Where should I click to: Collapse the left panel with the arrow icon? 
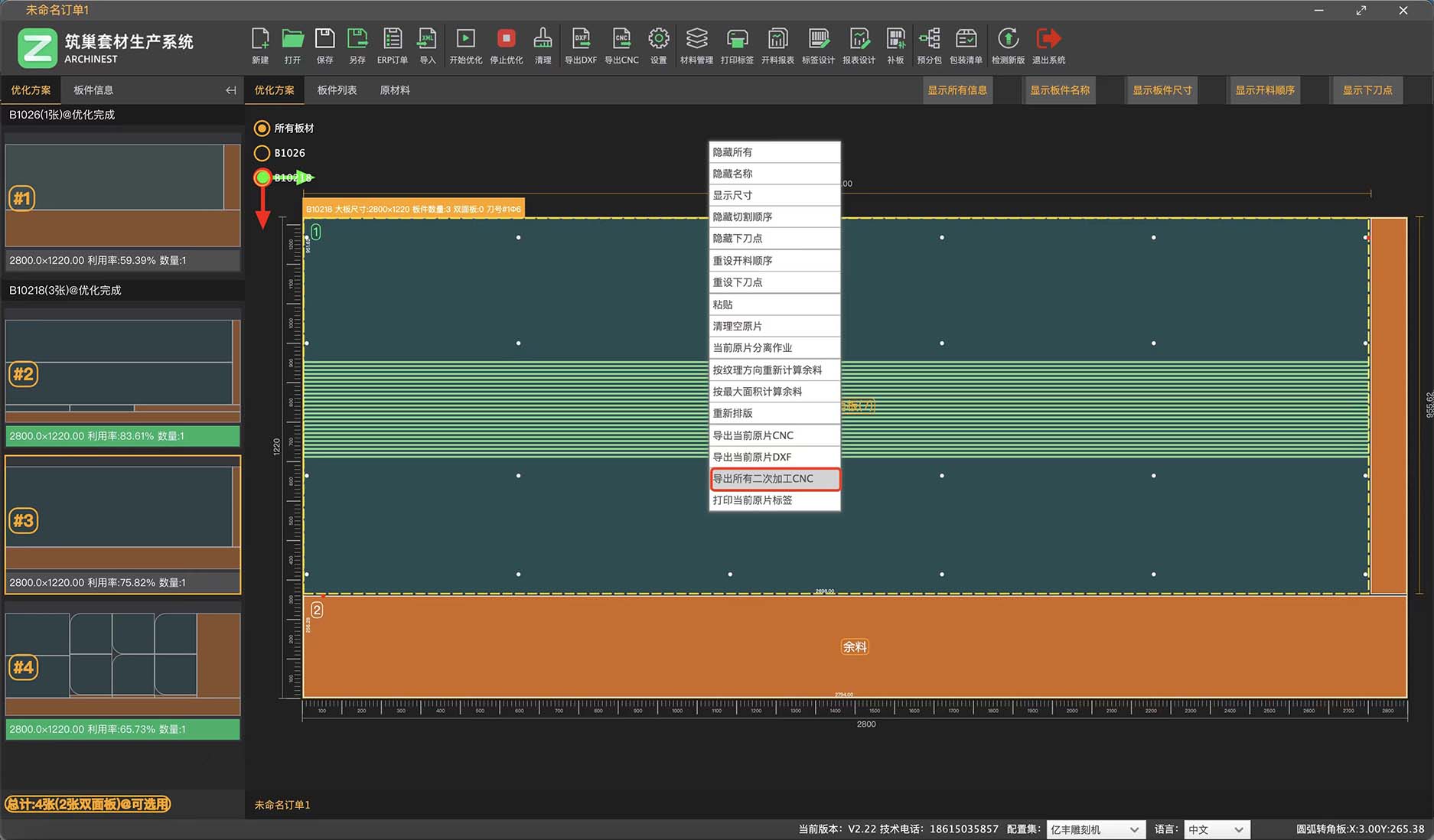pos(230,90)
